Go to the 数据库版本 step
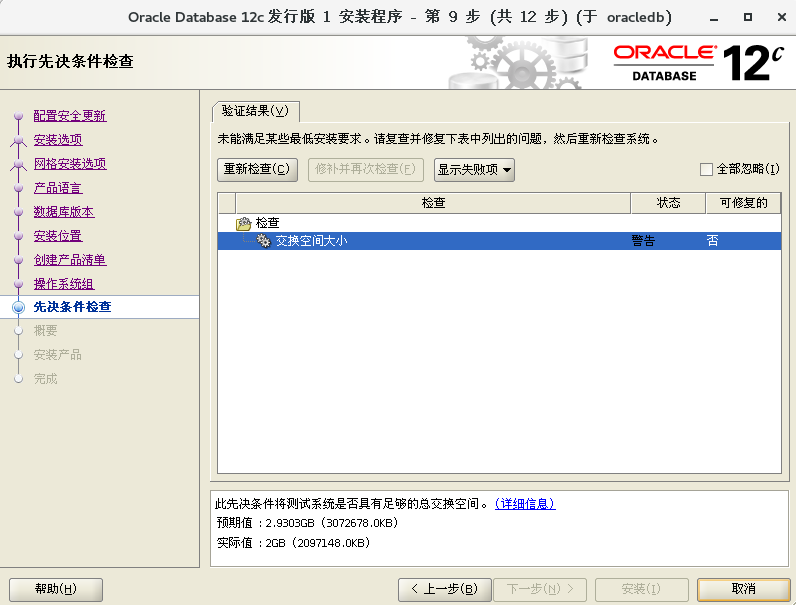Viewport: 796px width, 605px height. coord(64,212)
